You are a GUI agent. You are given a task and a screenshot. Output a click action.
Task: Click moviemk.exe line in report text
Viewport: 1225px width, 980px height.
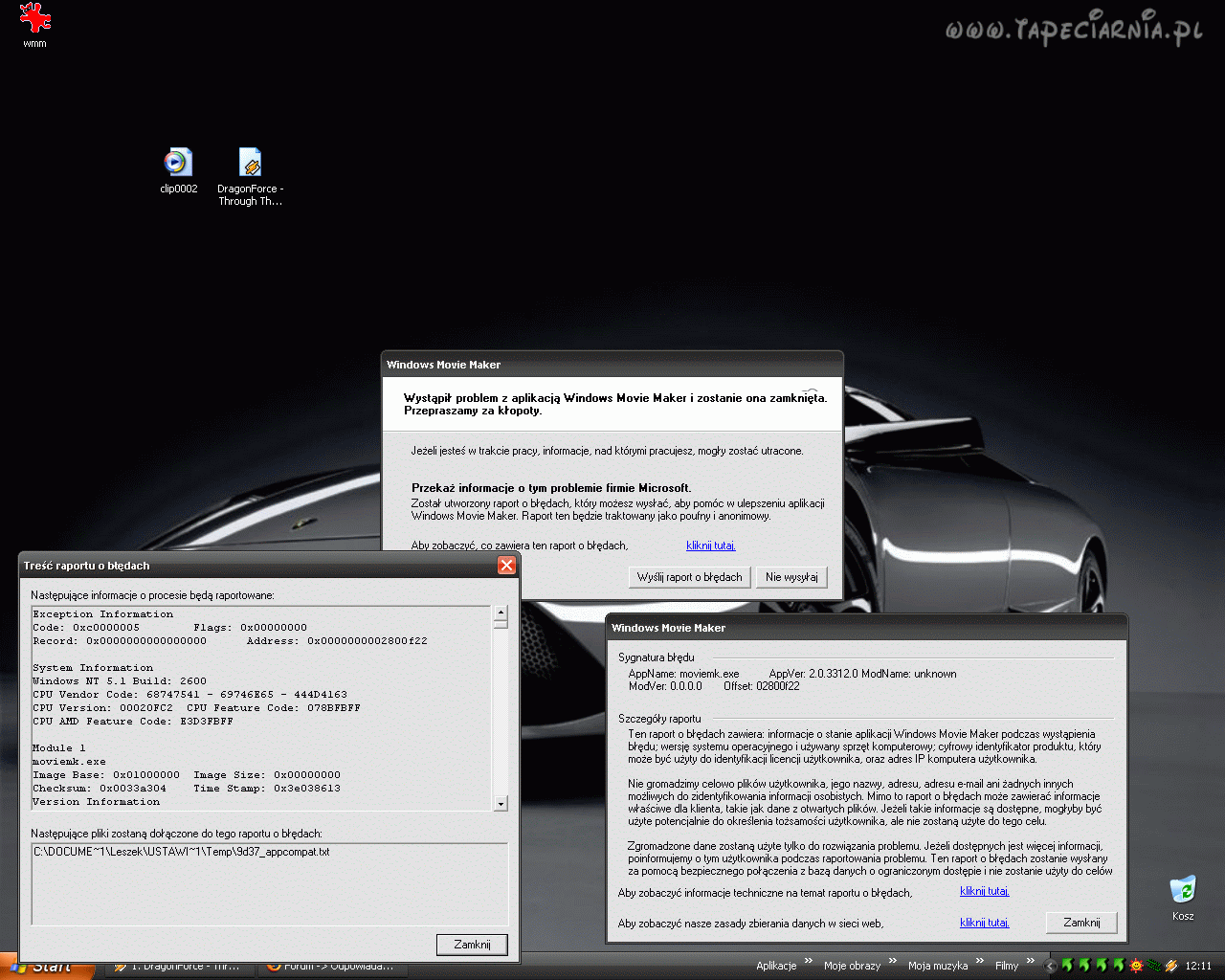(x=69, y=762)
